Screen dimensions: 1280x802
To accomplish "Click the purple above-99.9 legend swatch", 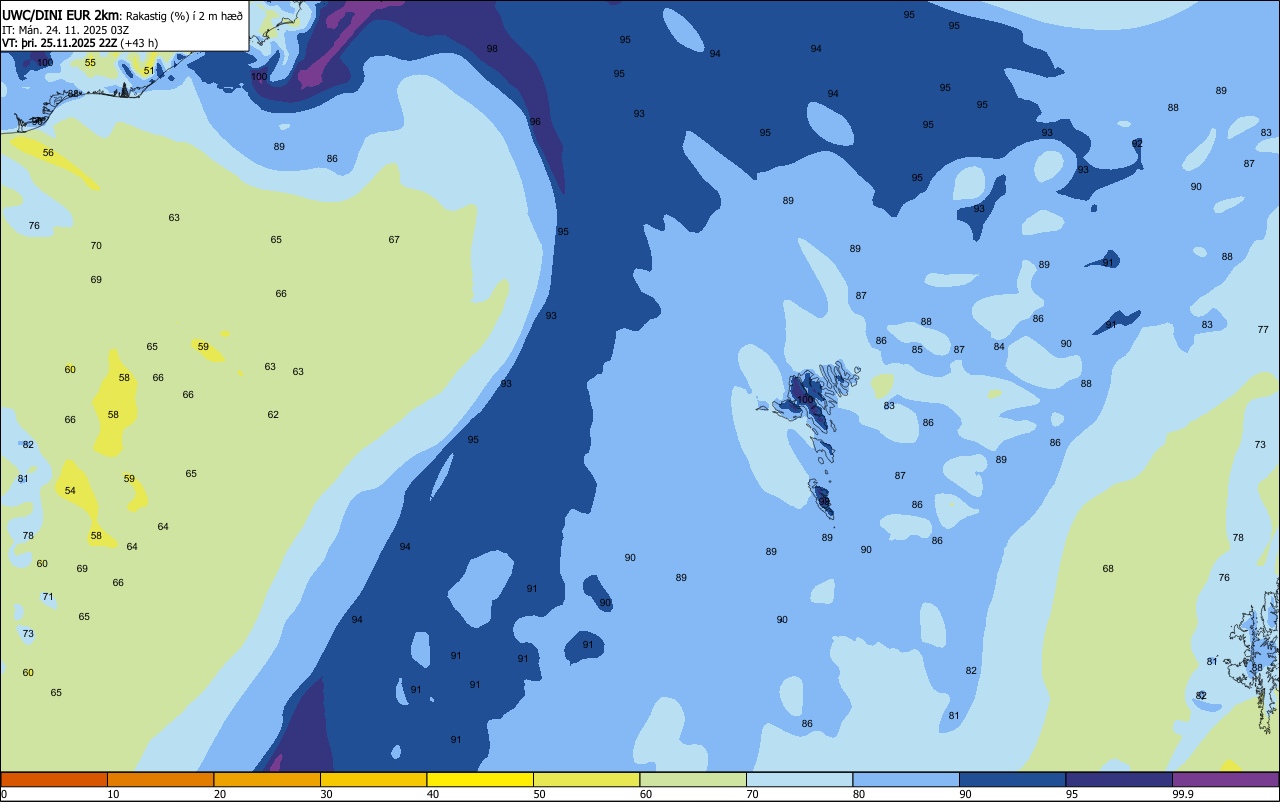I will pyautogui.click(x=1226, y=779).
